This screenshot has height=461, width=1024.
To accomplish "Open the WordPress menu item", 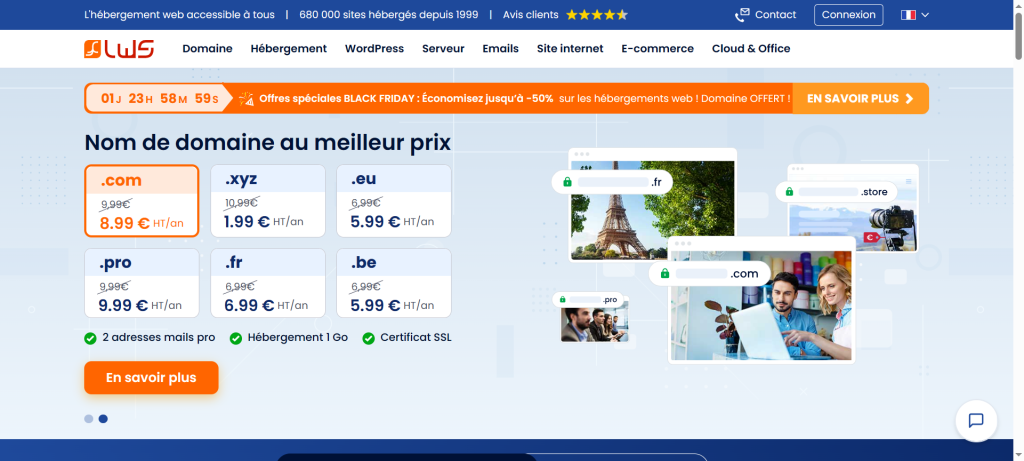I will coord(374,48).
